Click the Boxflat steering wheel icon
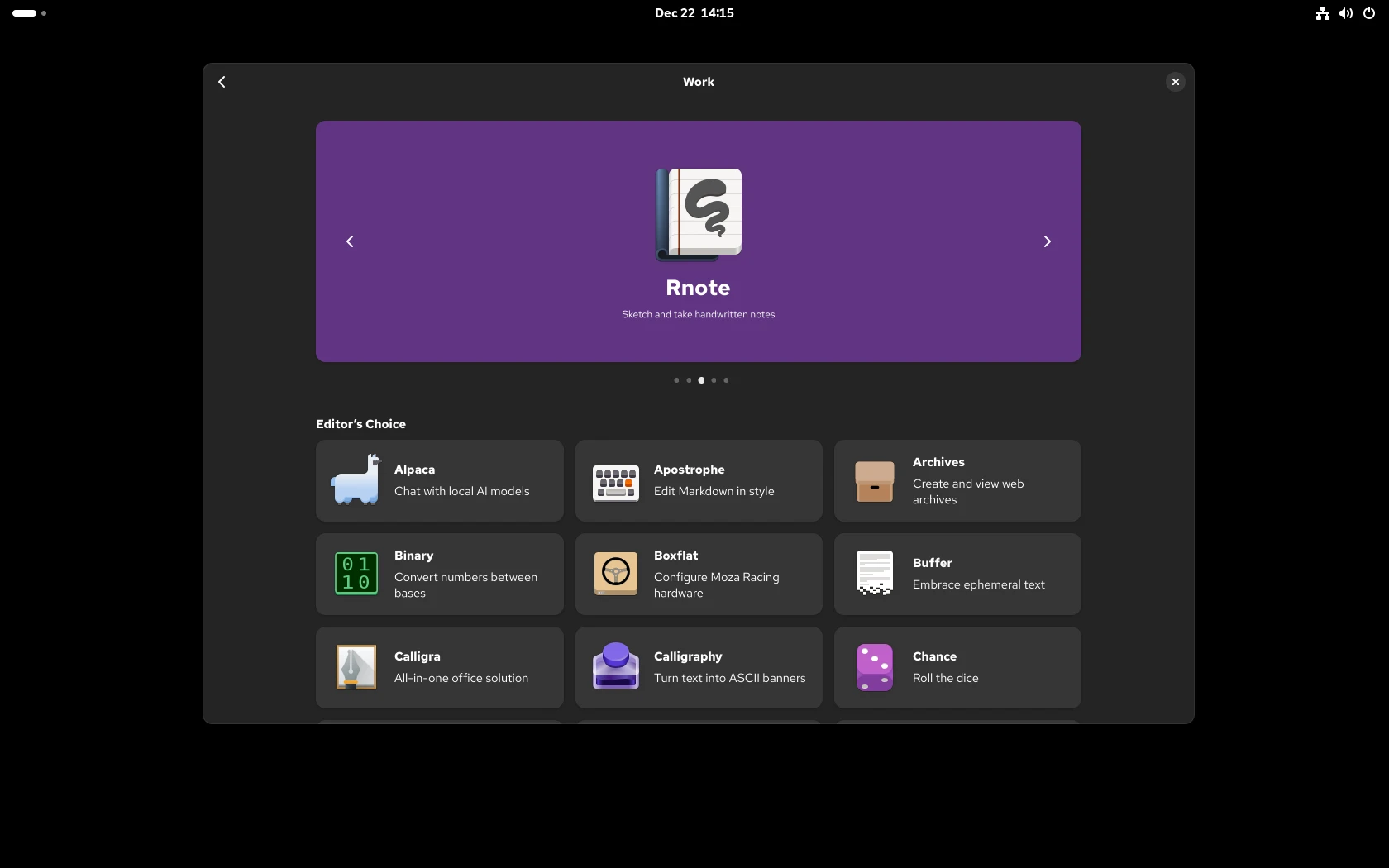This screenshot has width=1389, height=868. click(x=614, y=574)
